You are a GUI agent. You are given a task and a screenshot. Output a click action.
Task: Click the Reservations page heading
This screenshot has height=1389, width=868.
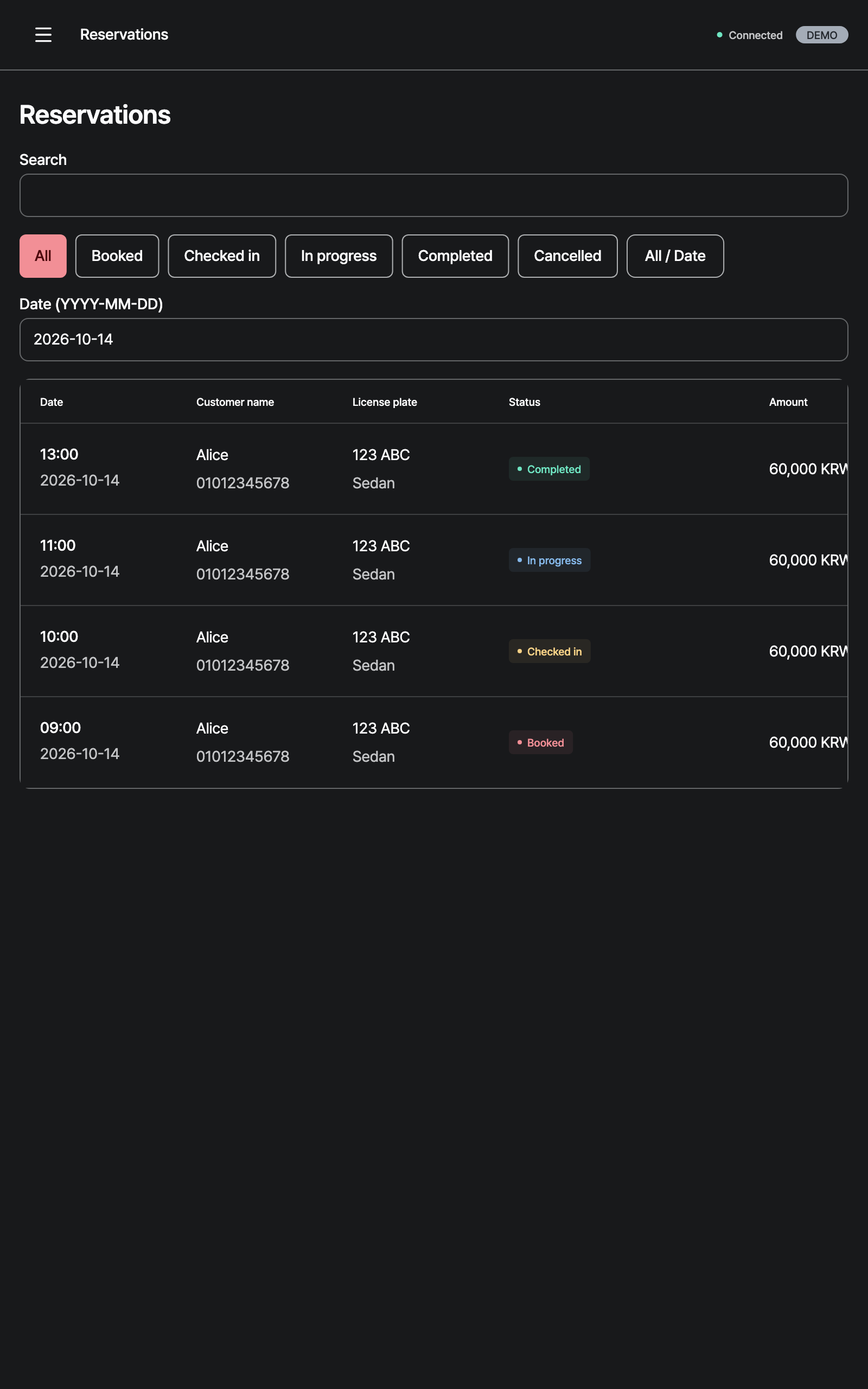point(95,115)
